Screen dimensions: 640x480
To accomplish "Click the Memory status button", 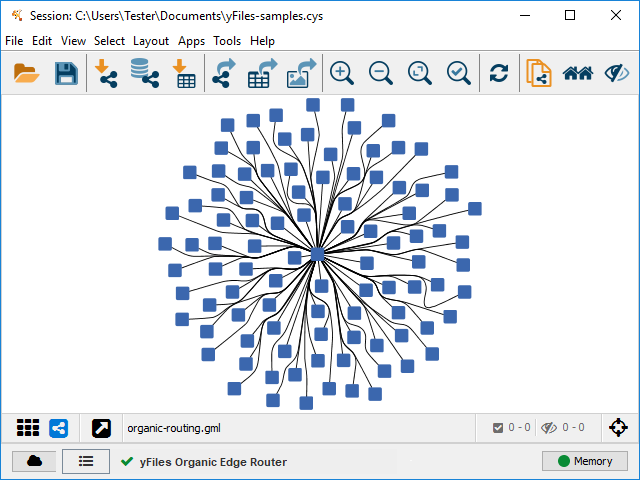I will (584, 461).
